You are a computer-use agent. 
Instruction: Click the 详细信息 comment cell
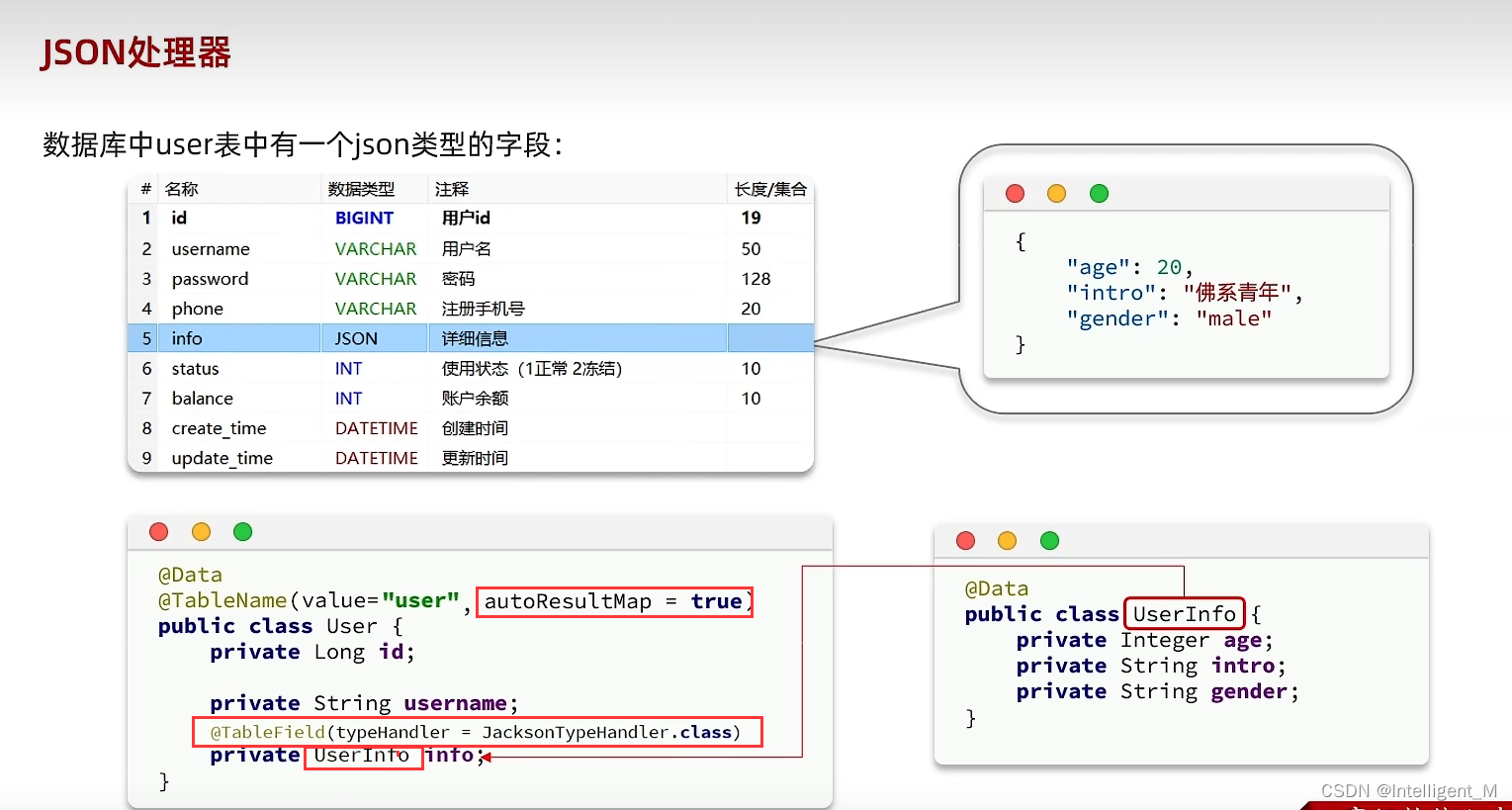point(475,338)
